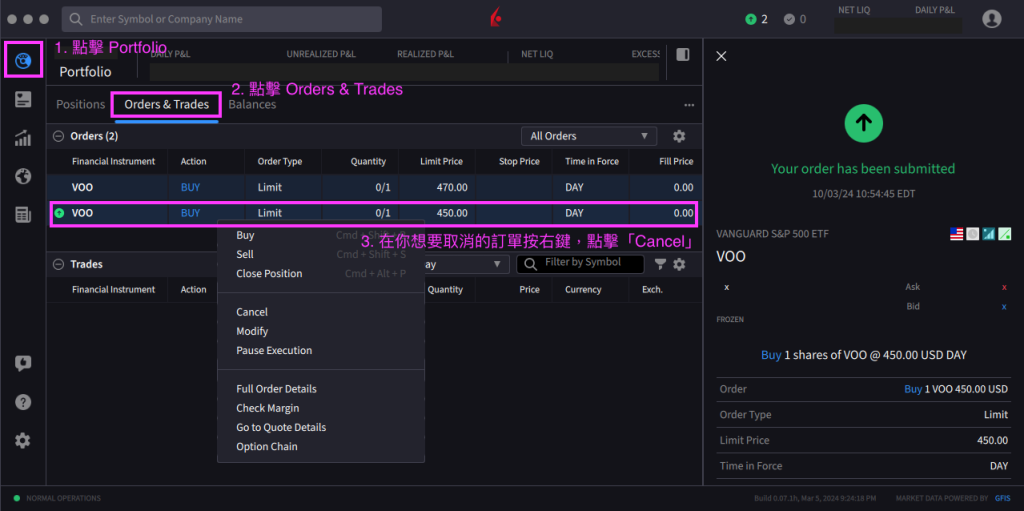This screenshot has height=511, width=1024.
Task: Switch to the Positions tab
Action: (x=80, y=104)
